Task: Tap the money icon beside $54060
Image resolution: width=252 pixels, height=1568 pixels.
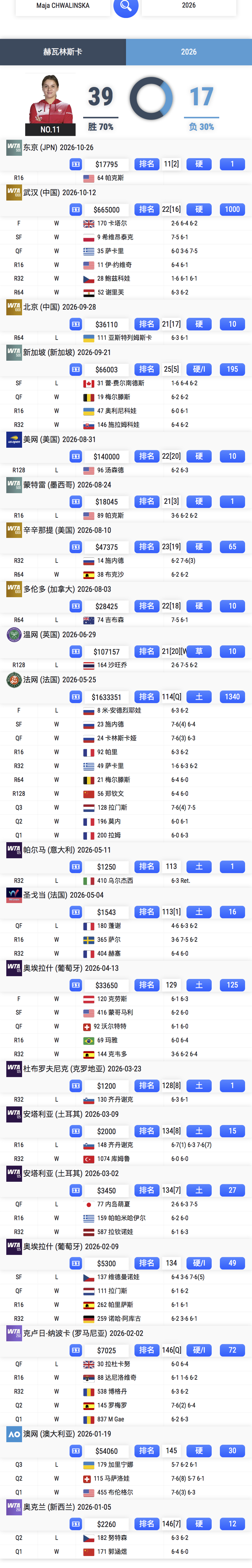Action: point(76,1451)
